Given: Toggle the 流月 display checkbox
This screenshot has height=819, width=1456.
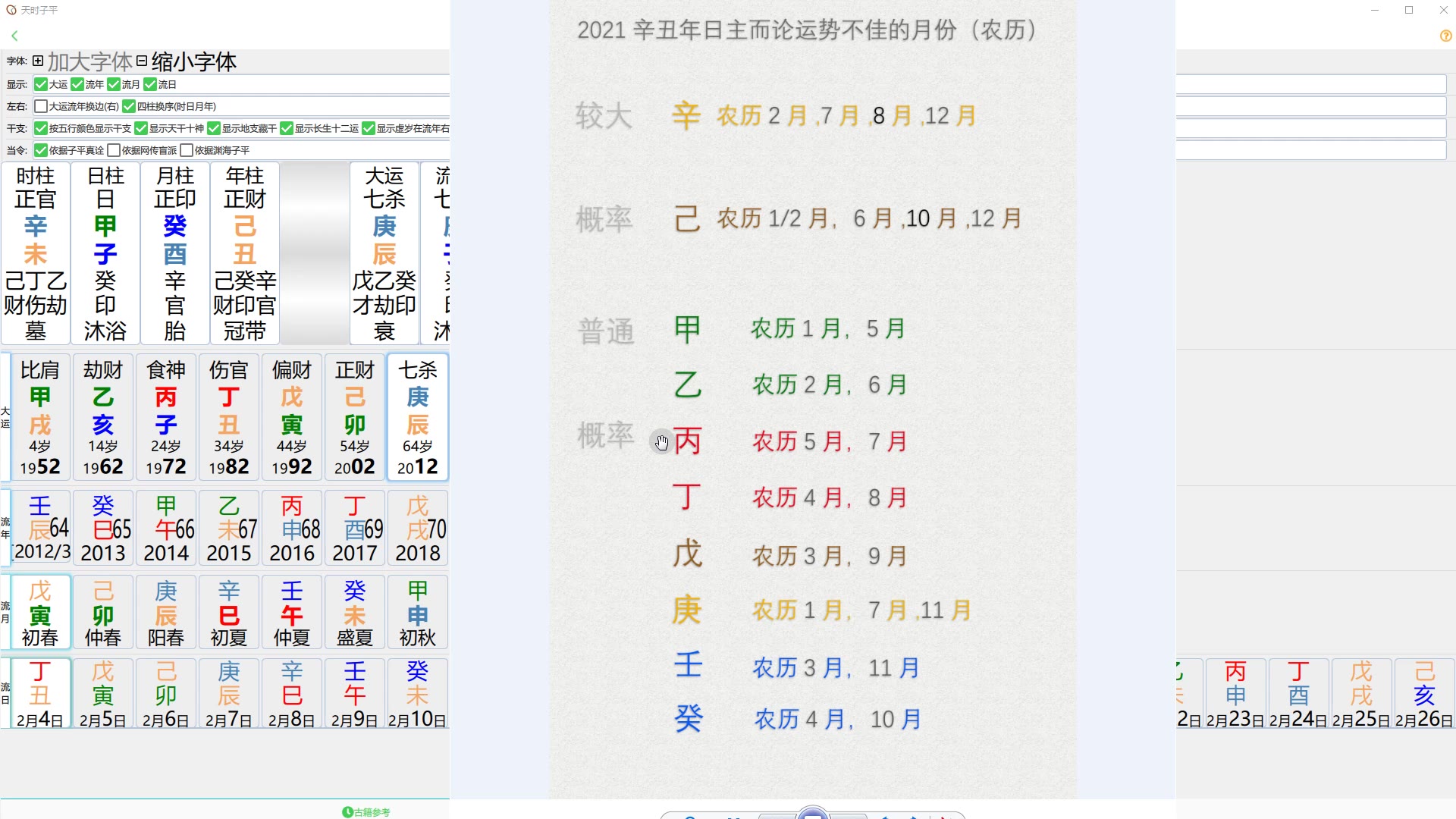Looking at the screenshot, I should [x=114, y=84].
